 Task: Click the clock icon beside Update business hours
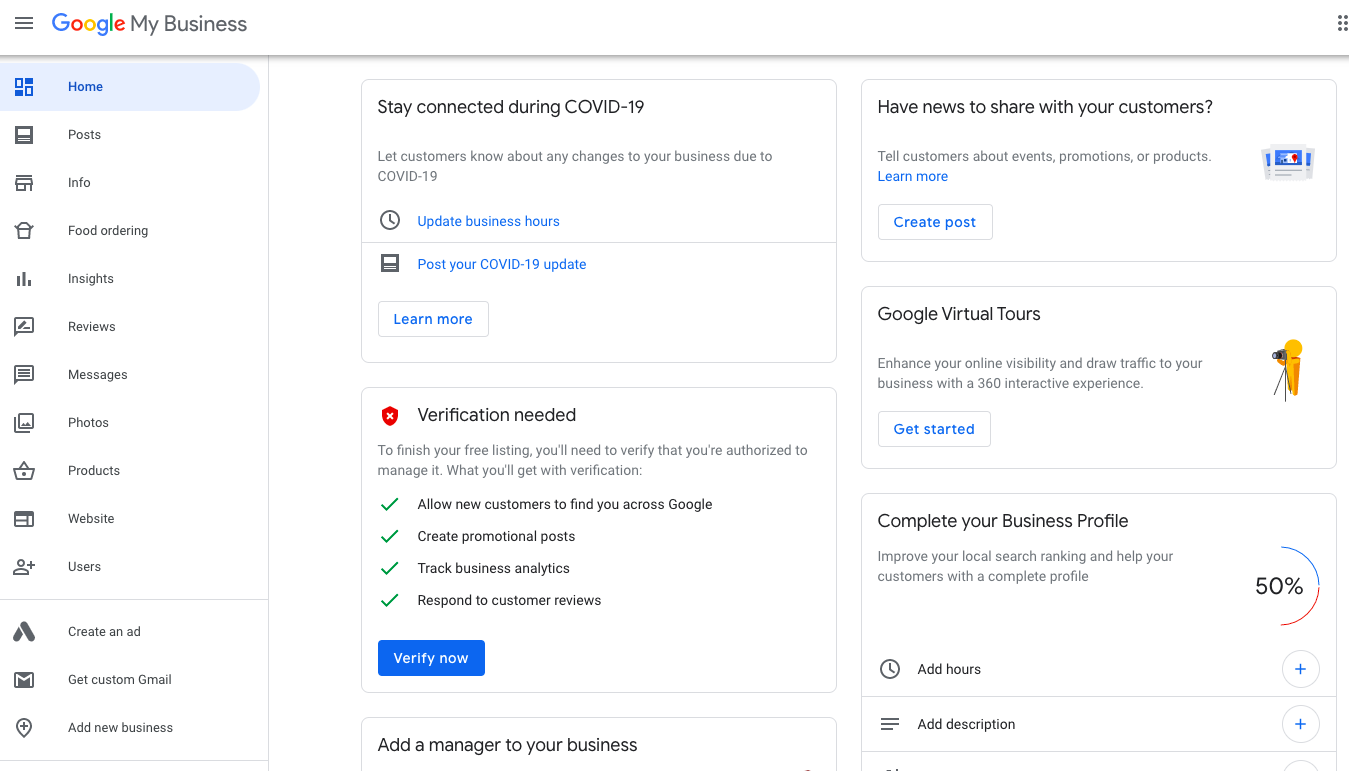tap(390, 220)
